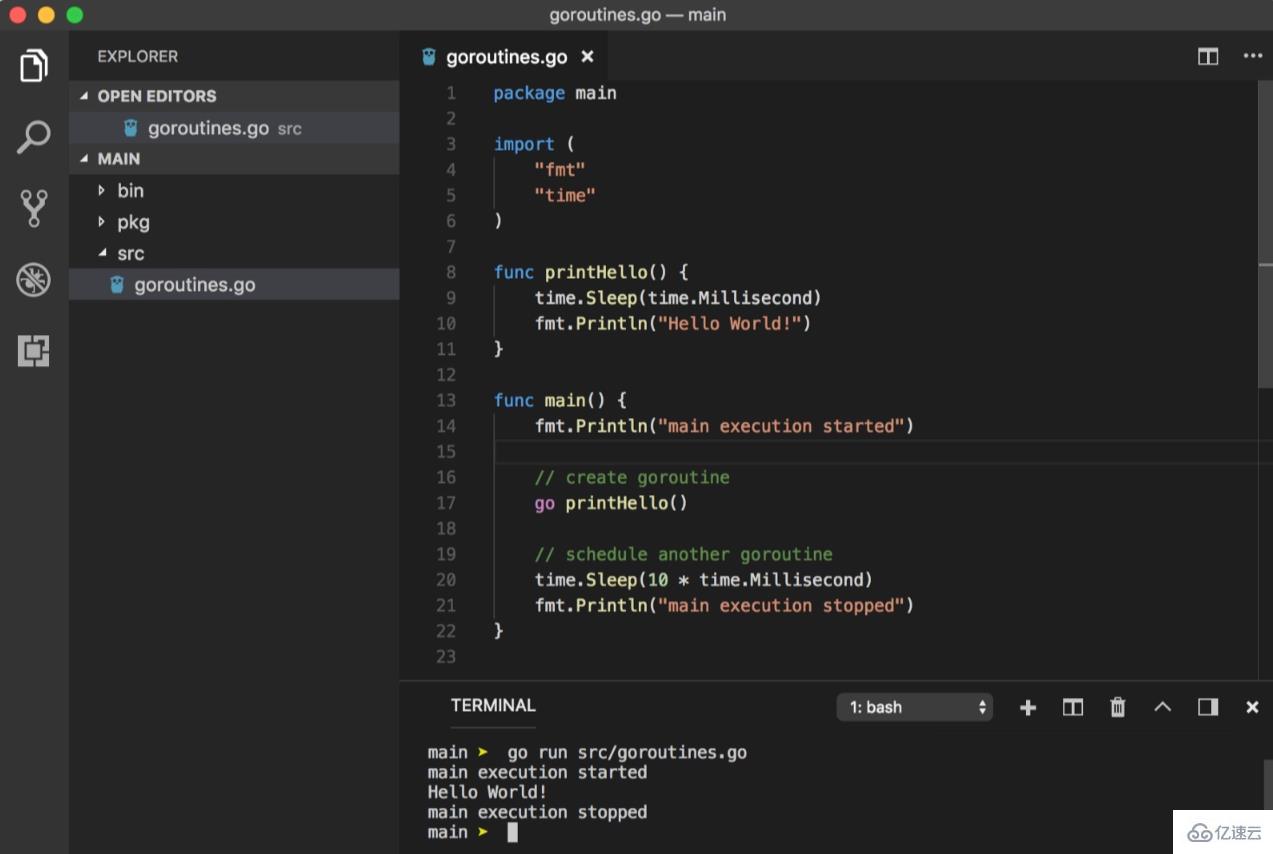The height and width of the screenshot is (854, 1273).
Task: Expand the pkg folder
Action: [x=133, y=222]
